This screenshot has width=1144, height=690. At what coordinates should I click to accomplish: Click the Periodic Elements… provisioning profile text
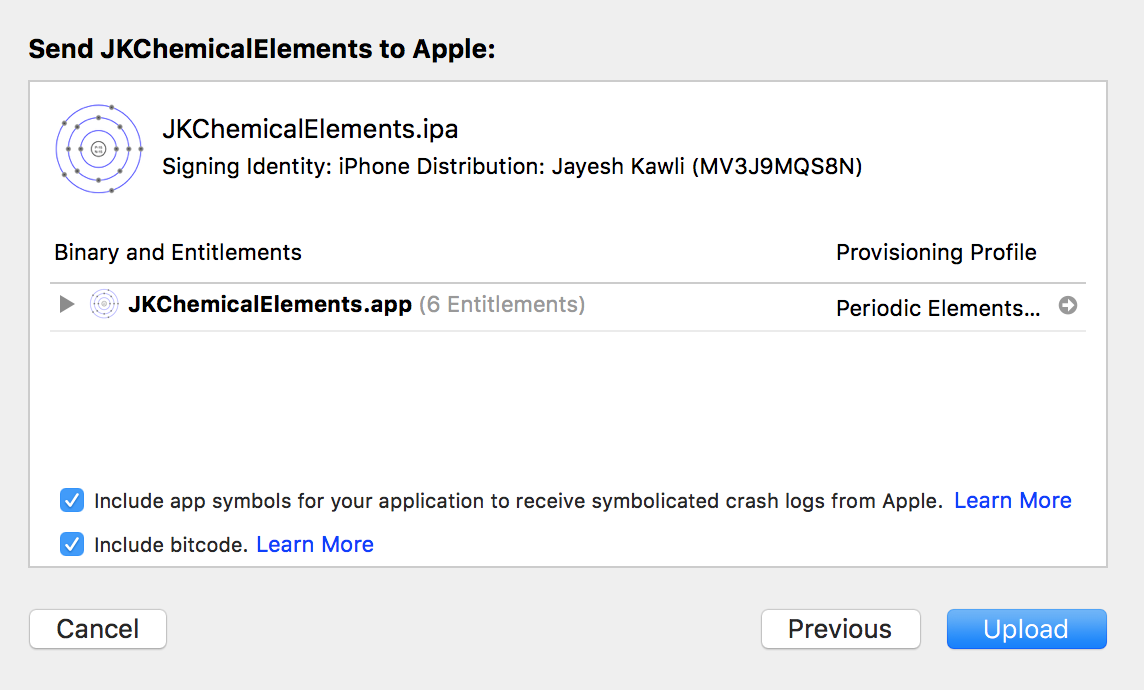click(x=938, y=308)
